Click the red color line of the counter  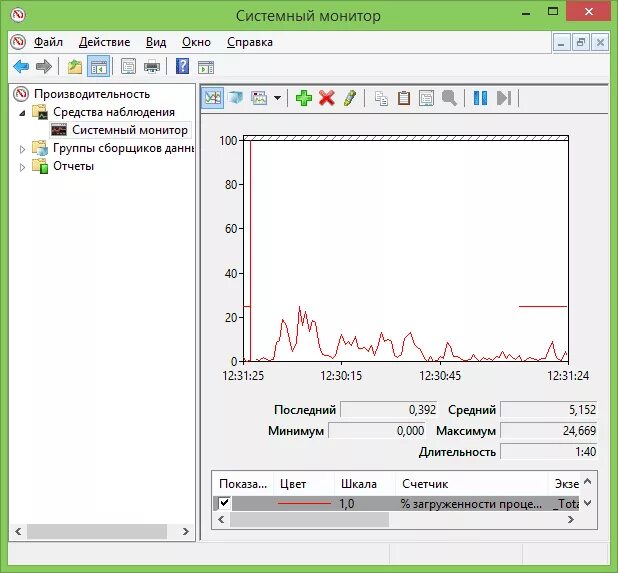pos(304,503)
